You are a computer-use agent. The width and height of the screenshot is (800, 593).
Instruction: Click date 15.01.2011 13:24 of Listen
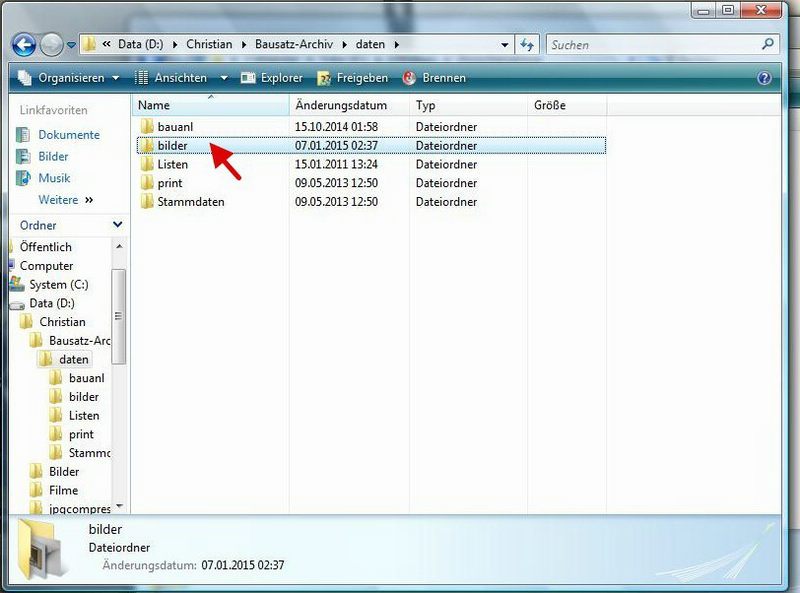click(x=336, y=164)
